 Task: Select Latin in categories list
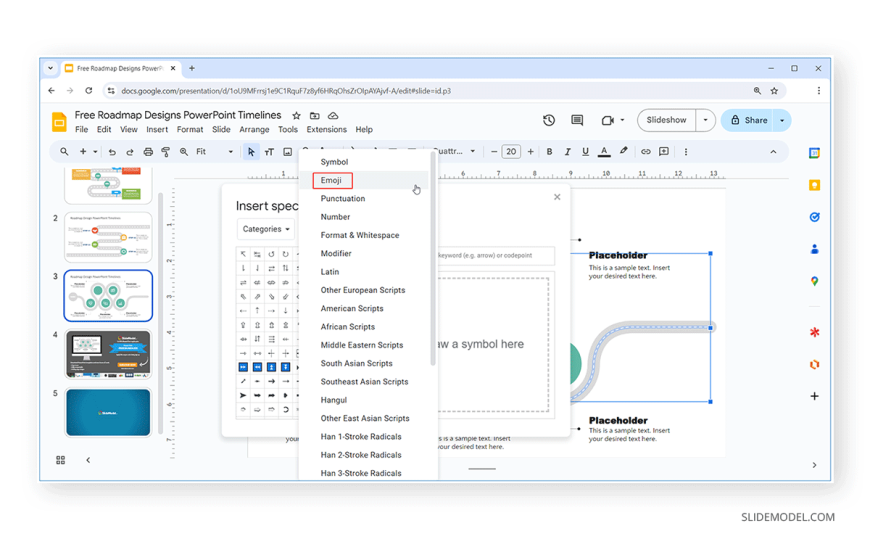(330, 272)
